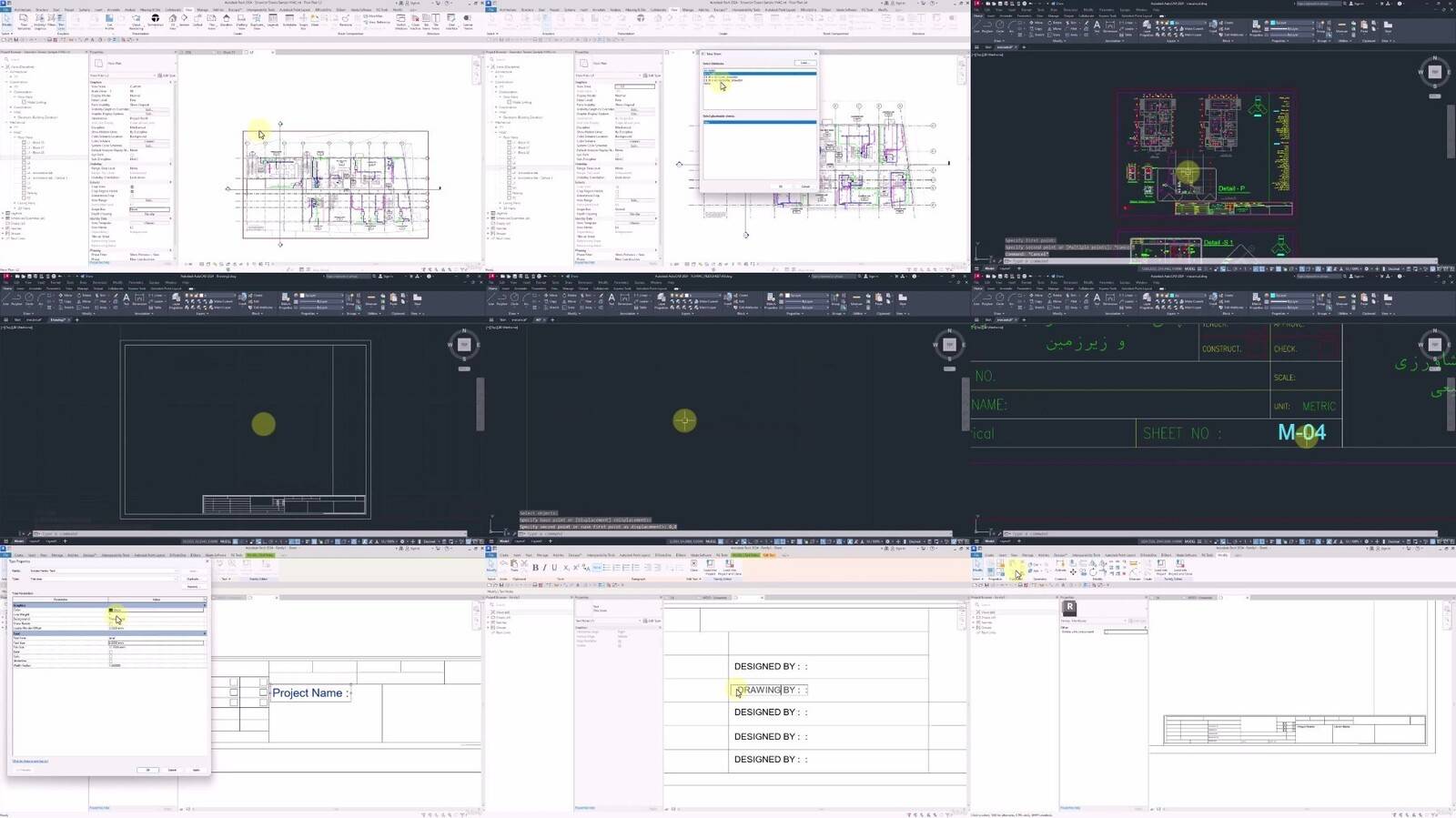Choose Dimension tool in the M-04 AutoCAD window
This screenshot has width=1456, height=818.
coord(1111,298)
